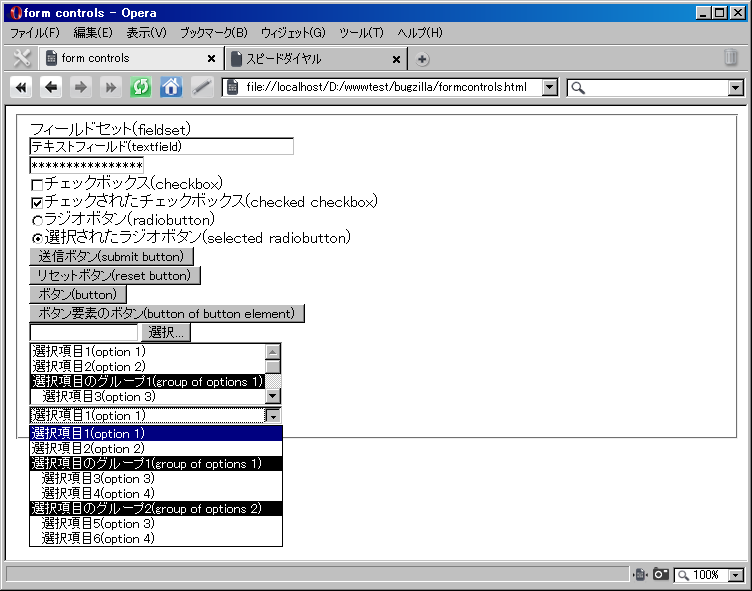Choose 選択項目4(option 4) in dropdown list

pos(156,494)
